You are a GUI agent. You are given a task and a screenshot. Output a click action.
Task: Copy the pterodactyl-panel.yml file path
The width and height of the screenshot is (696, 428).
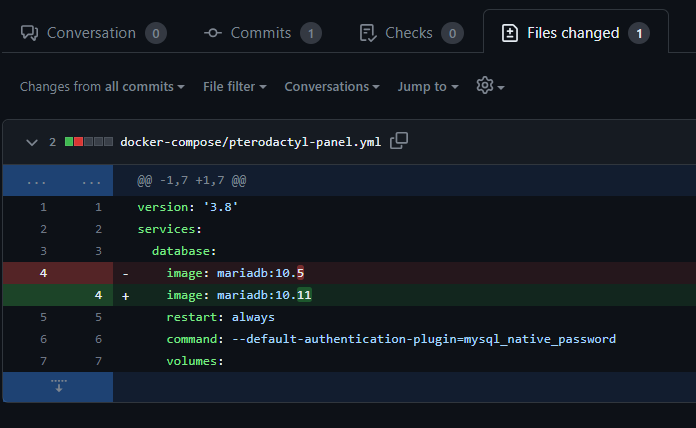point(399,141)
